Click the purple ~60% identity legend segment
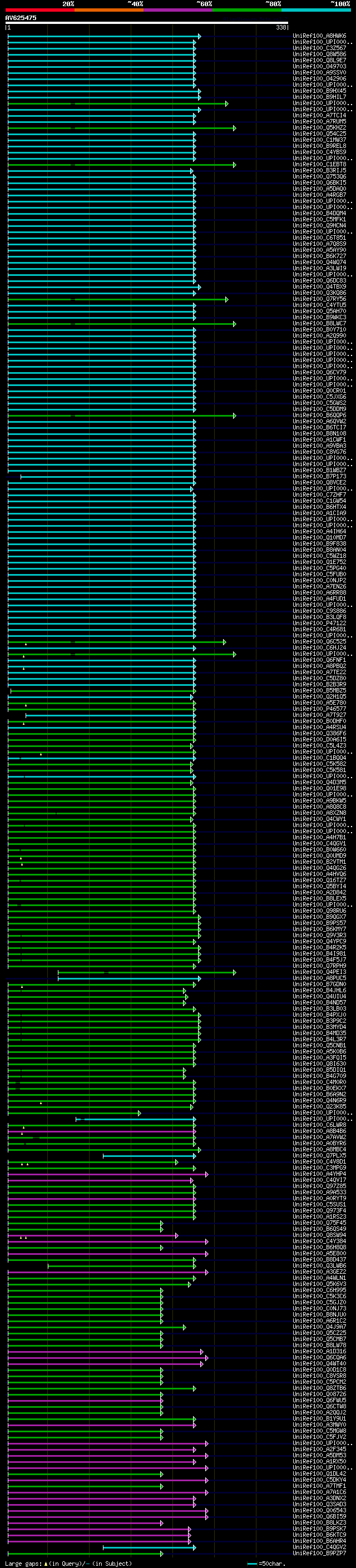Screen dimensions: 356x1568 (179, 10)
